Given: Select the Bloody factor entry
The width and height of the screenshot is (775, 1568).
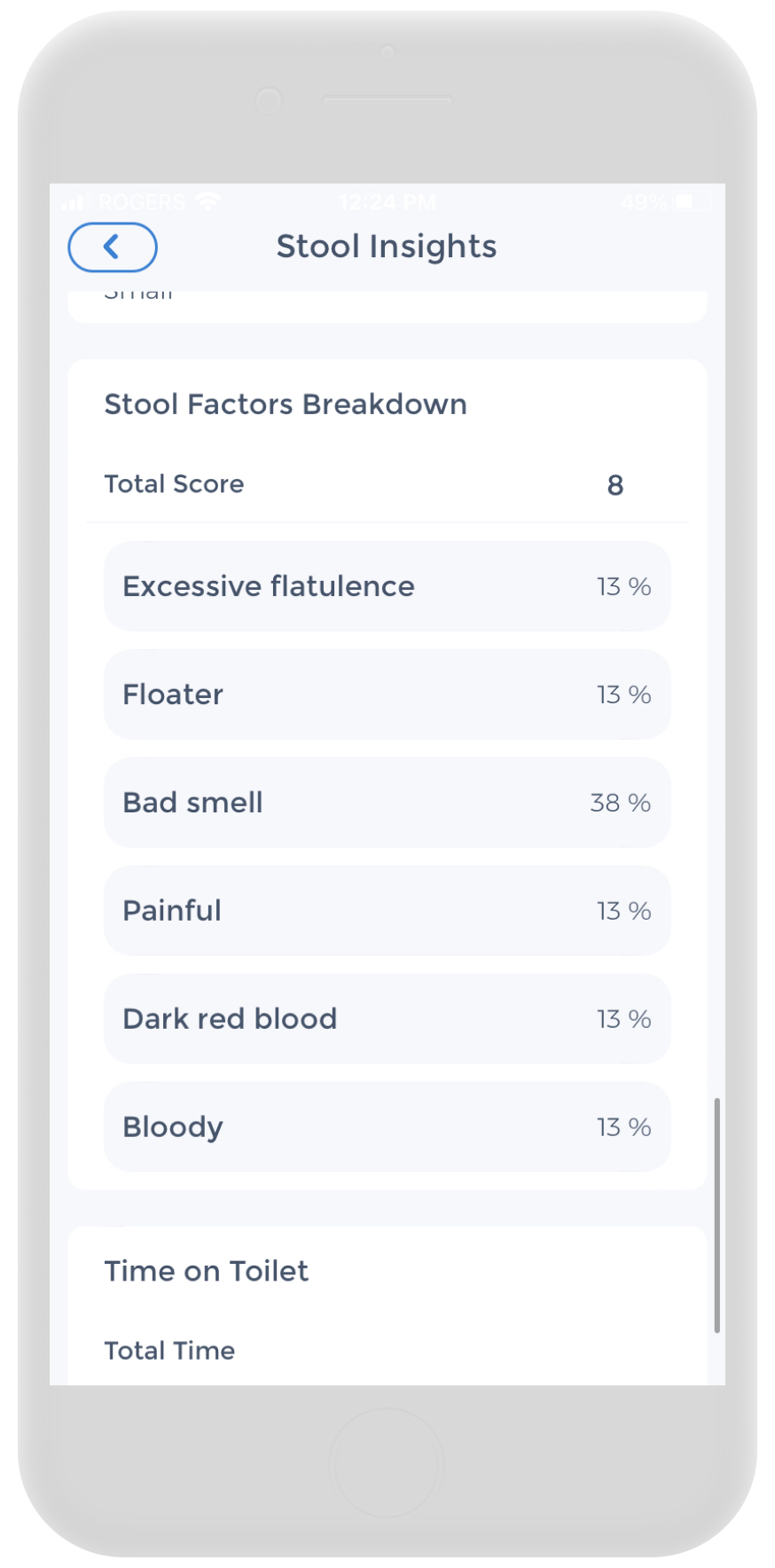Looking at the screenshot, I should tap(387, 1127).
